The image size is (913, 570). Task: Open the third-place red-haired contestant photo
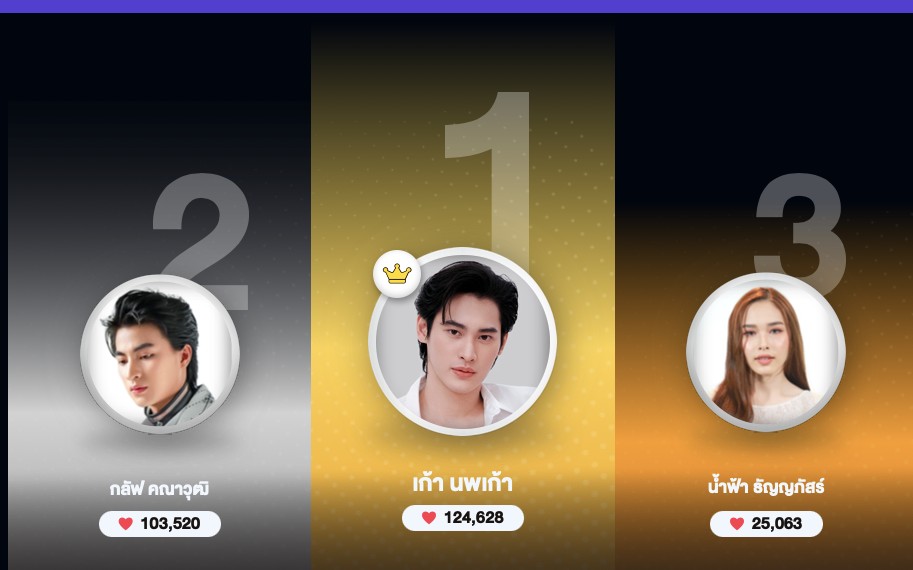[x=766, y=352]
